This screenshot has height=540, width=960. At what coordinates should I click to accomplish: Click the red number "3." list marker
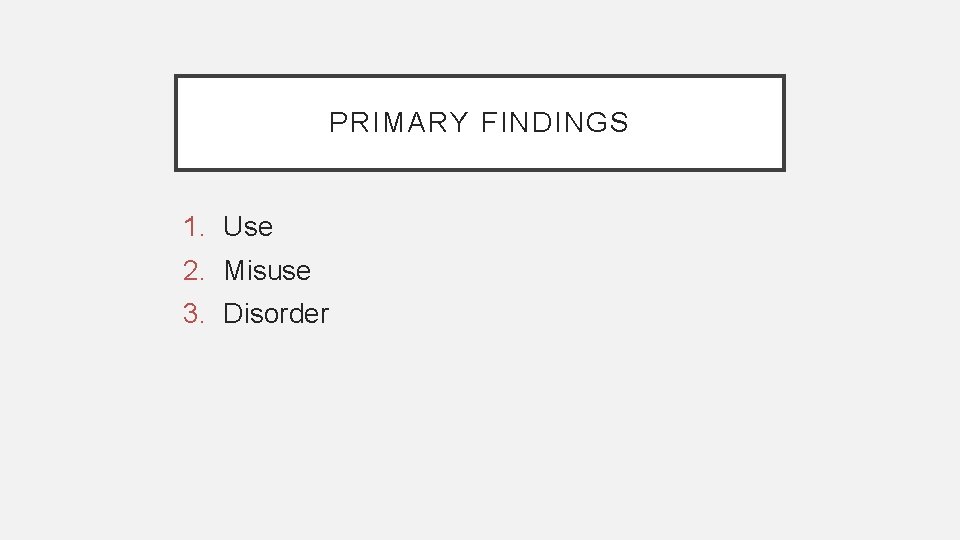coord(193,314)
